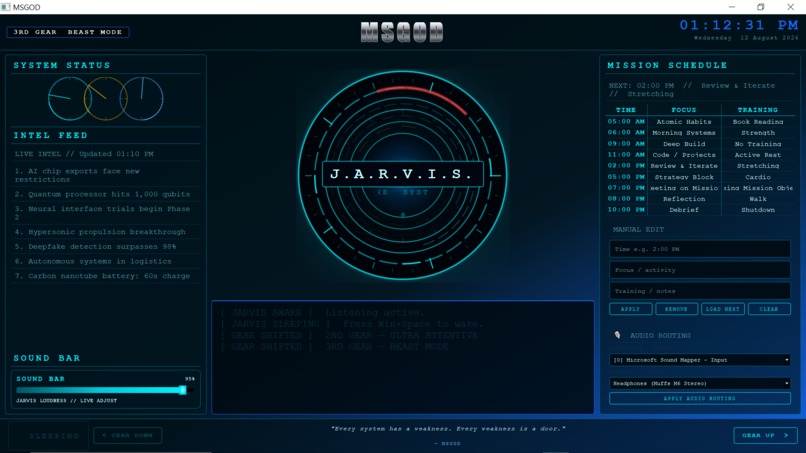Click the Focus / activity input field
The height and width of the screenshot is (453, 806).
[700, 270]
